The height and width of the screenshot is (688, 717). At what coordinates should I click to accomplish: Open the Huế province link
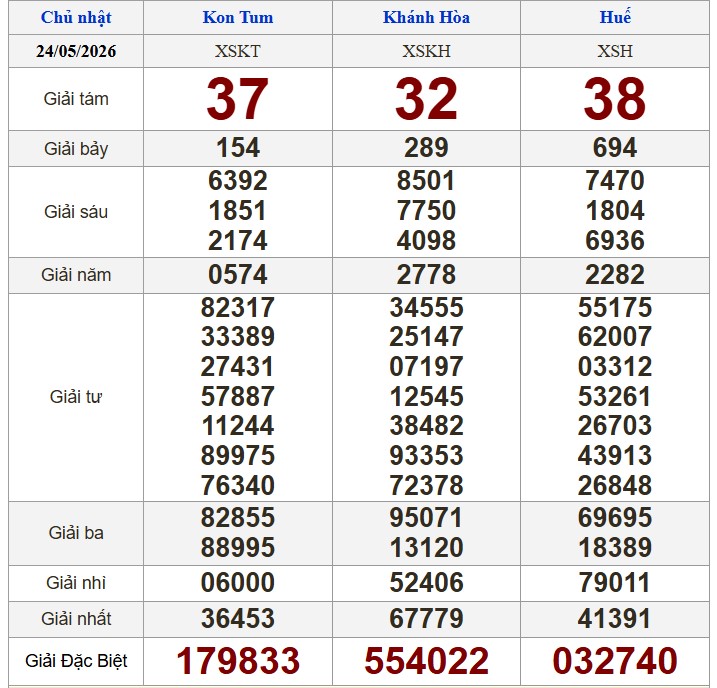click(x=615, y=17)
